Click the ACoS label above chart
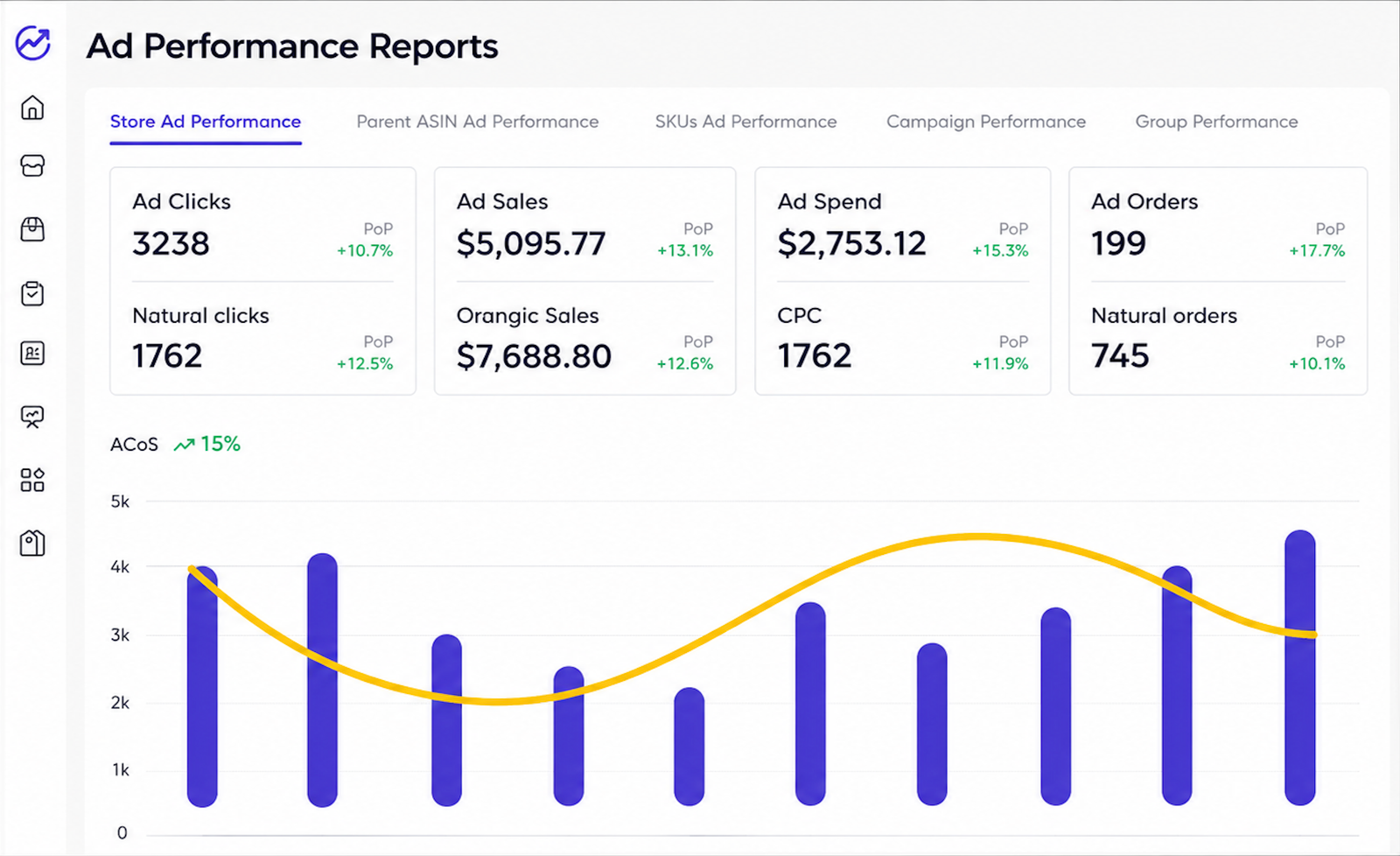This screenshot has width=1400, height=856. click(x=134, y=445)
